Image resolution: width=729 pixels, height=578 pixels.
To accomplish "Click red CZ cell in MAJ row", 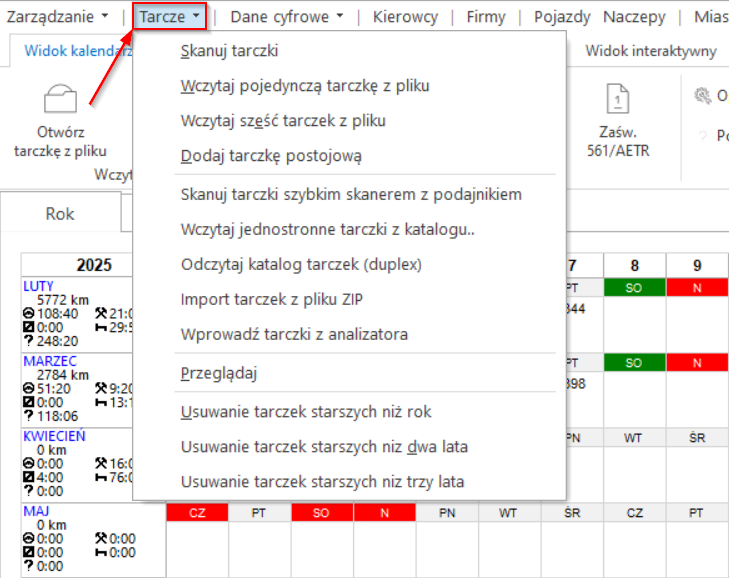I will (x=197, y=513).
